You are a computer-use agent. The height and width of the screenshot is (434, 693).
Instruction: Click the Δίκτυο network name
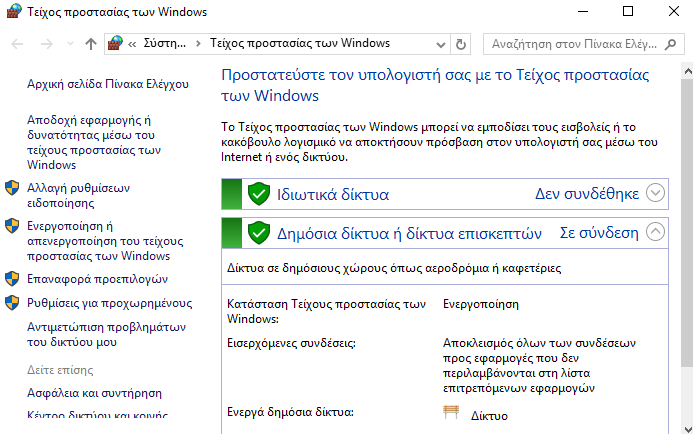(x=489, y=416)
